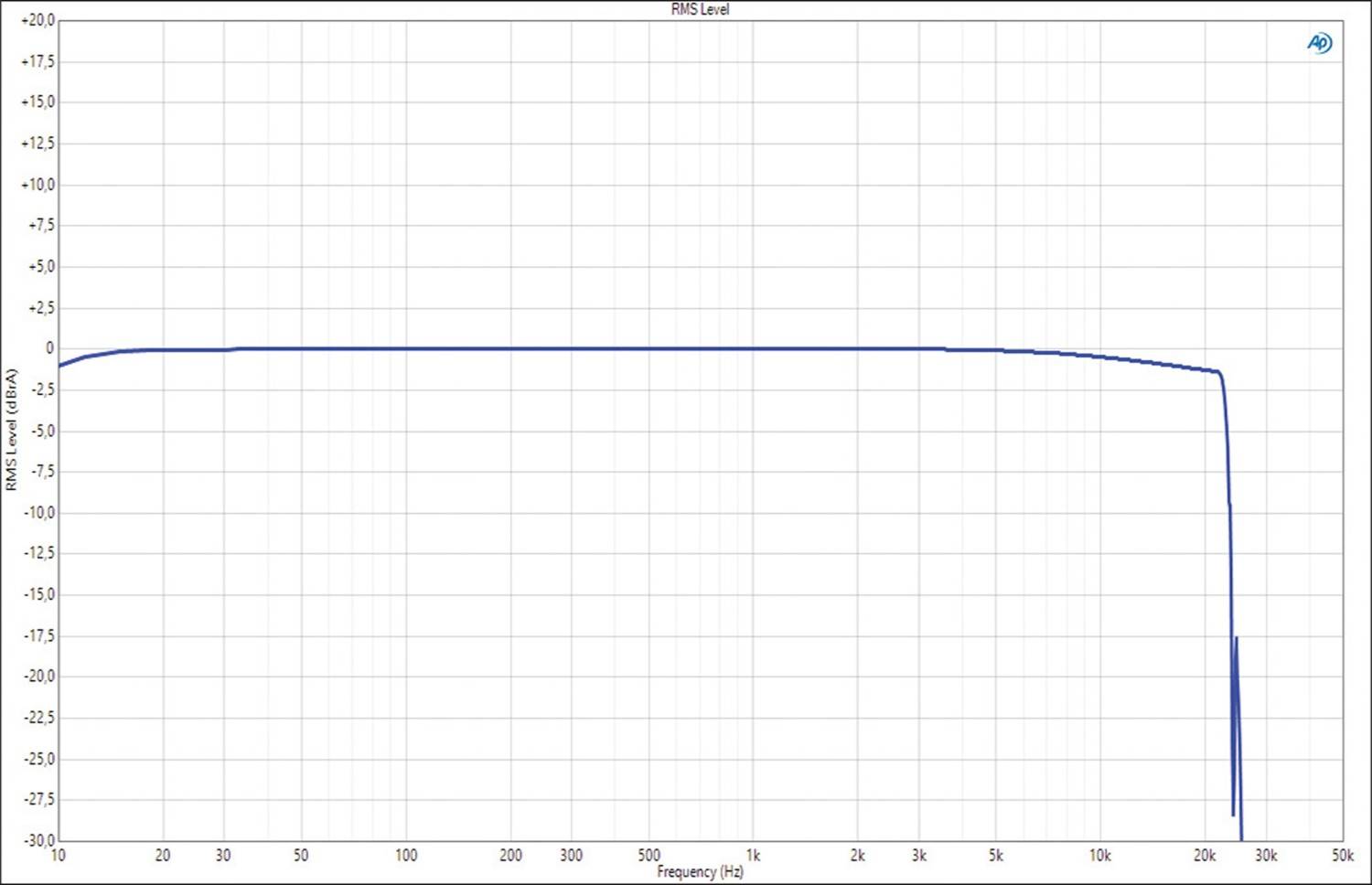
Task: Click the 100 Hz frequency axis label
Action: (406, 855)
